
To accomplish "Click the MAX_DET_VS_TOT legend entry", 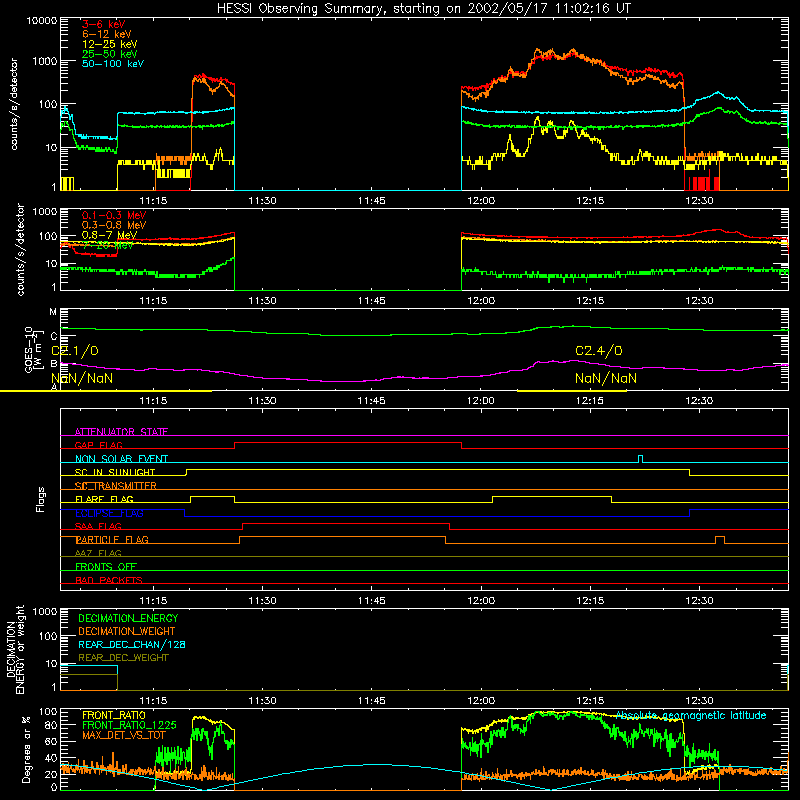I will [124, 735].
